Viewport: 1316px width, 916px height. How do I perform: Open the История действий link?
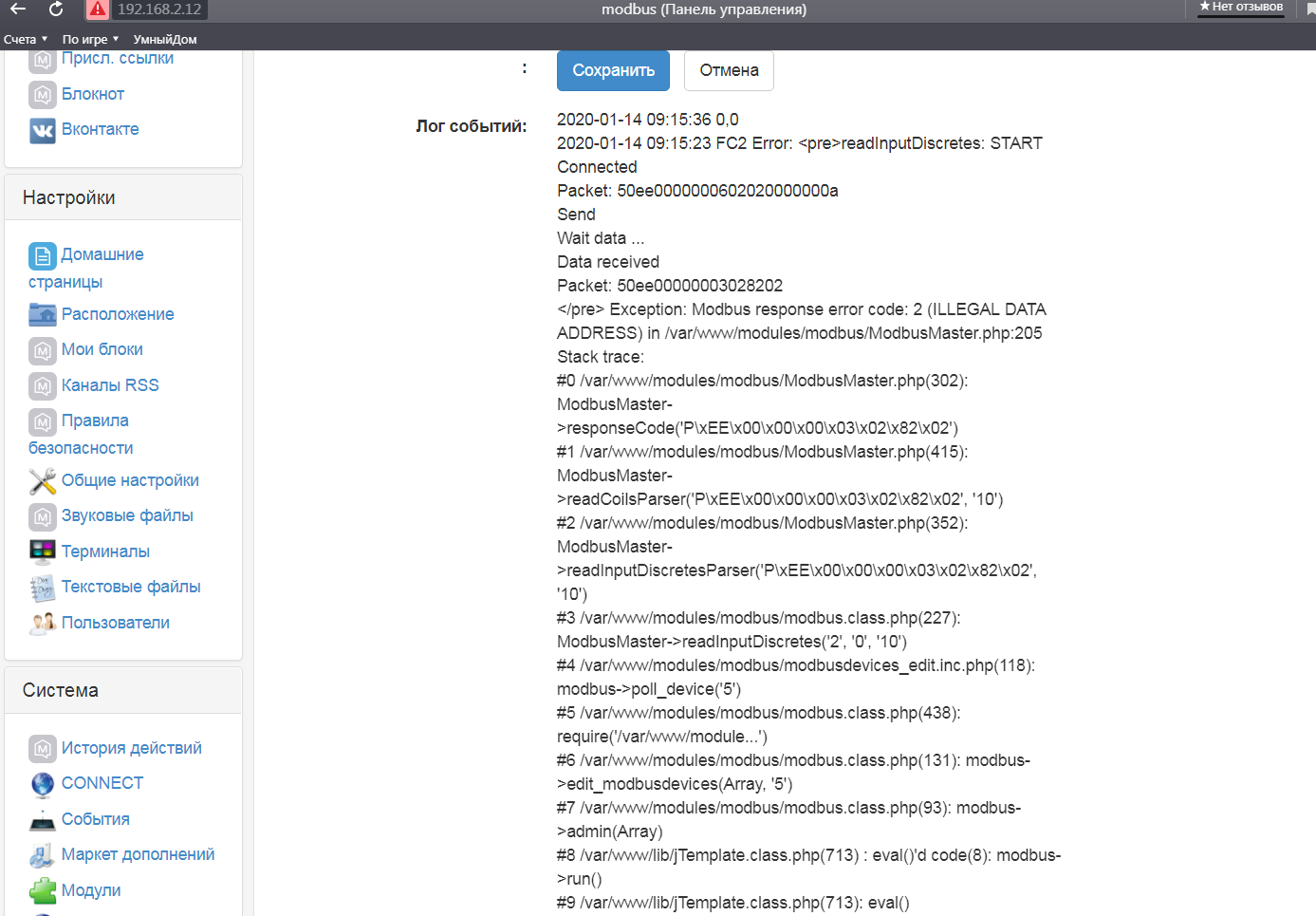131,748
